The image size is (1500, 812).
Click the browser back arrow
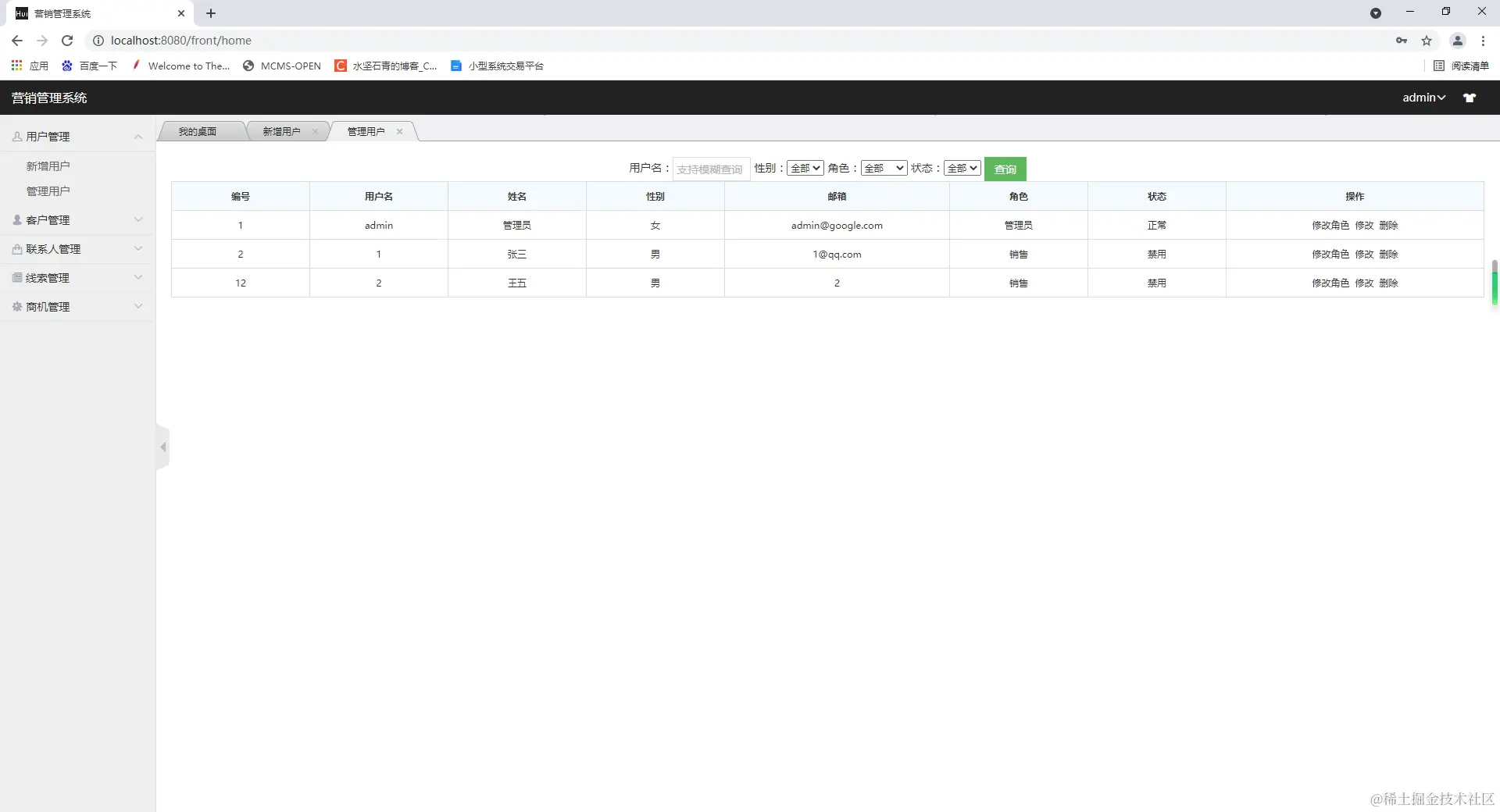pyautogui.click(x=17, y=41)
